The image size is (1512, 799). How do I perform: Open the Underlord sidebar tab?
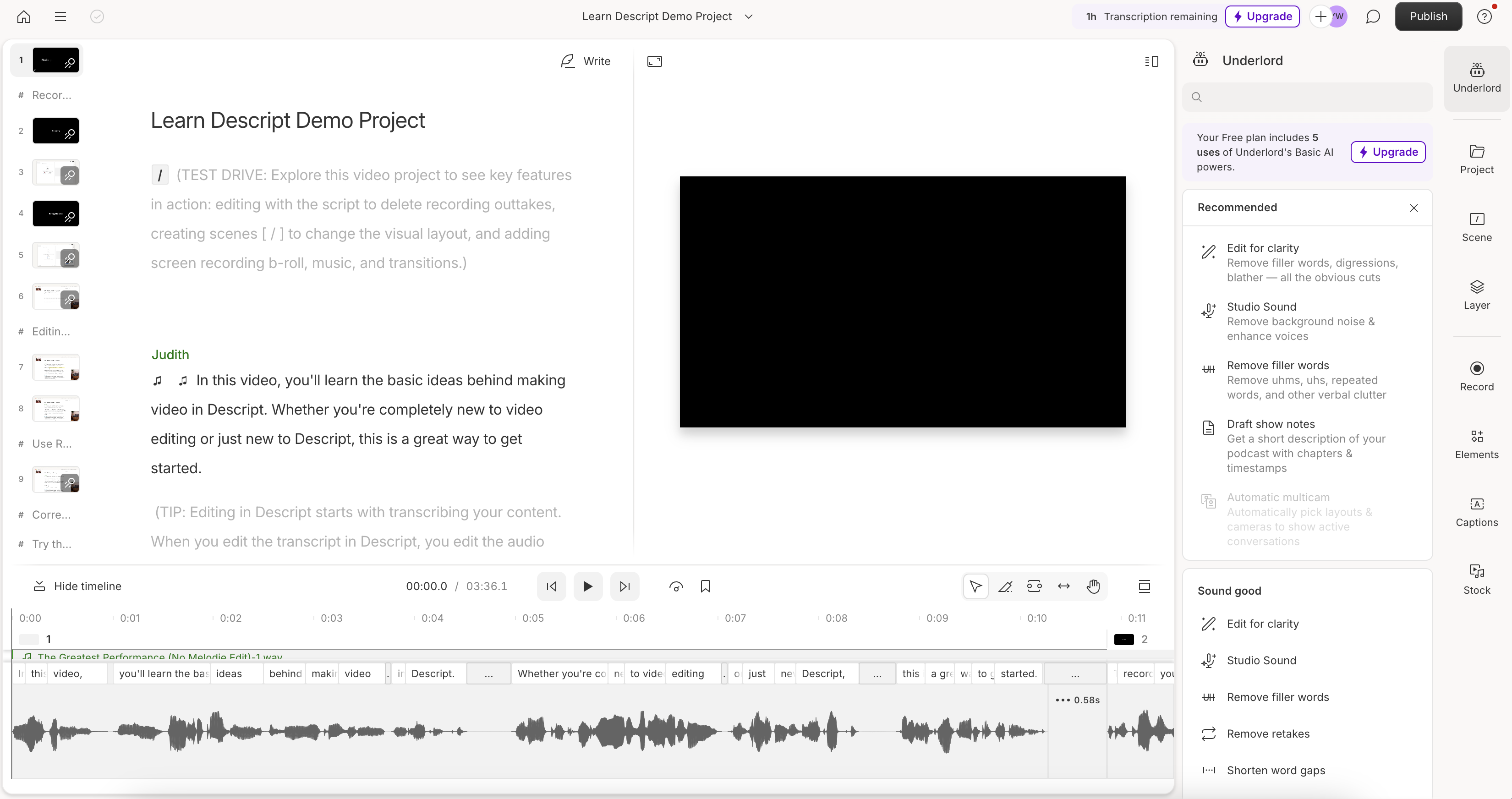point(1476,78)
